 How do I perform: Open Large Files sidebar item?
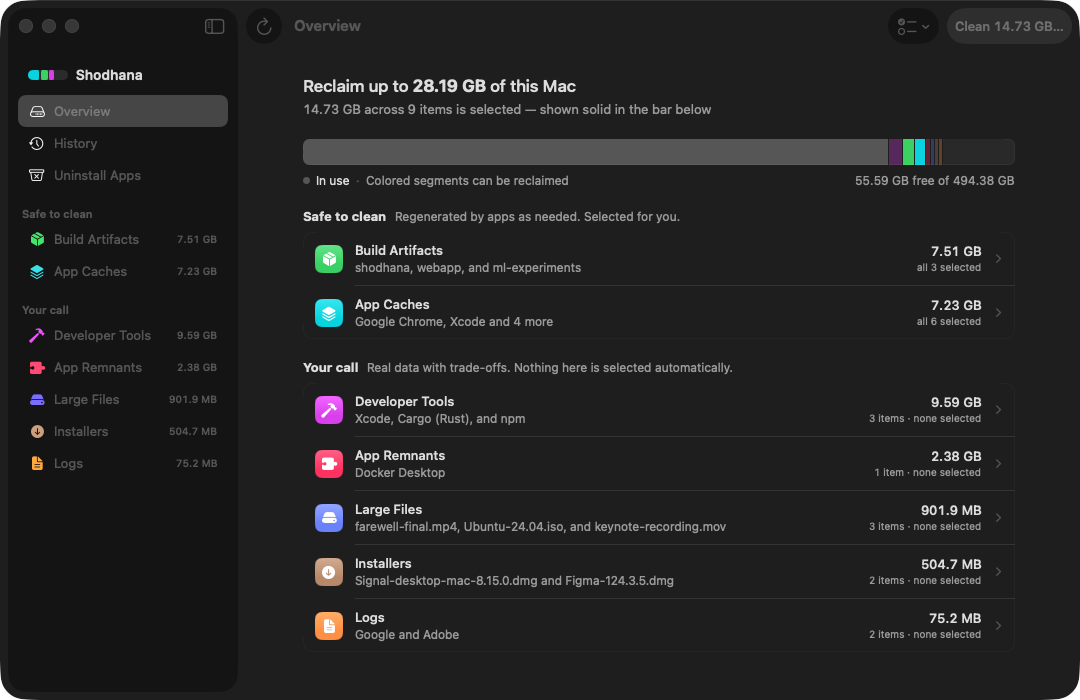pyautogui.click(x=123, y=400)
